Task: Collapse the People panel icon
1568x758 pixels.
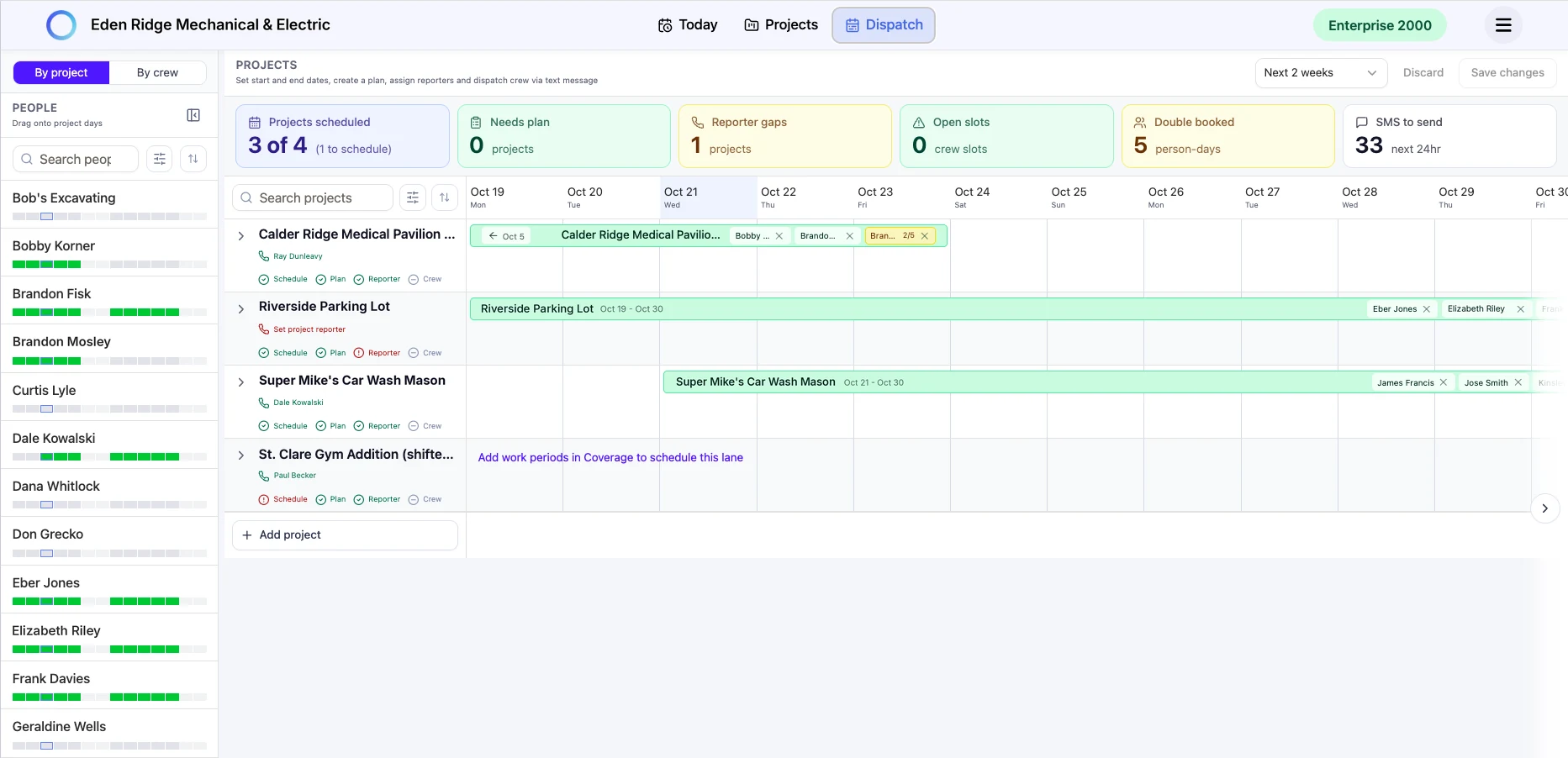Action: tap(193, 115)
